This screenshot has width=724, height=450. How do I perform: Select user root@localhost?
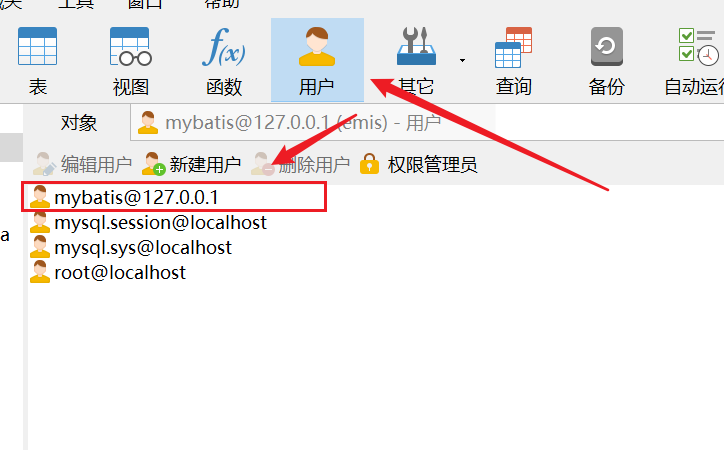click(x=108, y=272)
